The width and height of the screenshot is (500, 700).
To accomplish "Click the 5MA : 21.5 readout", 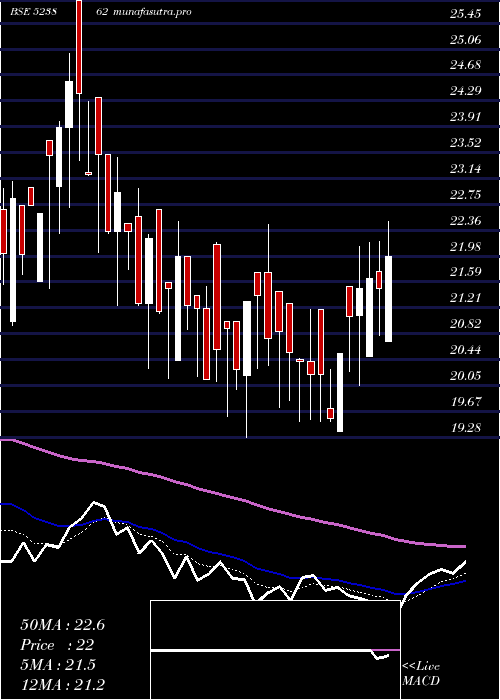I will [x=58, y=665].
